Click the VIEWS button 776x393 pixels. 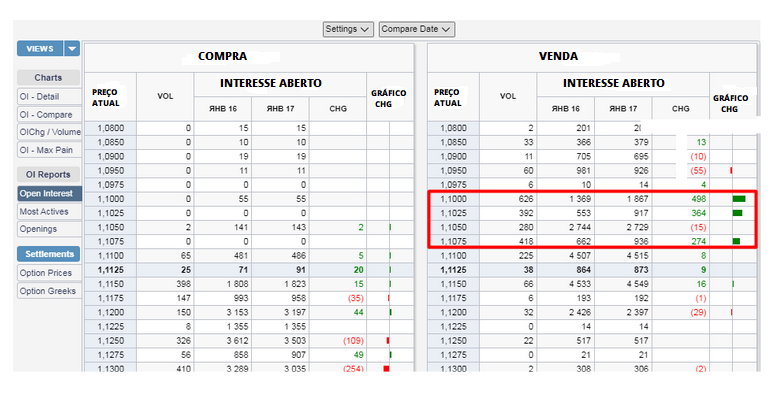tap(40, 49)
